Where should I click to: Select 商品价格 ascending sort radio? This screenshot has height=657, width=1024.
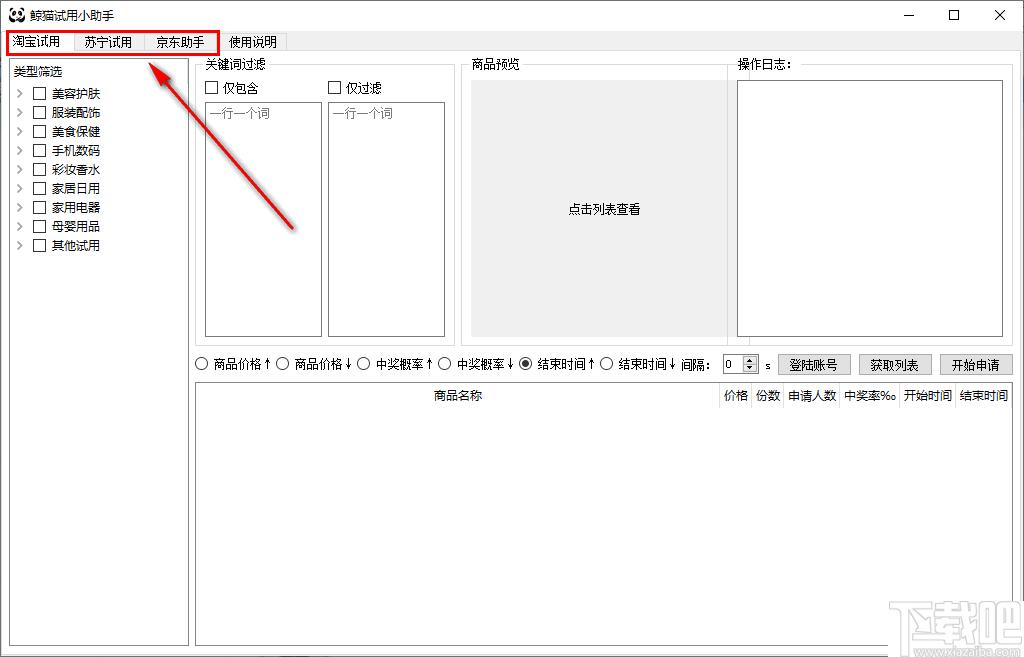[201, 364]
